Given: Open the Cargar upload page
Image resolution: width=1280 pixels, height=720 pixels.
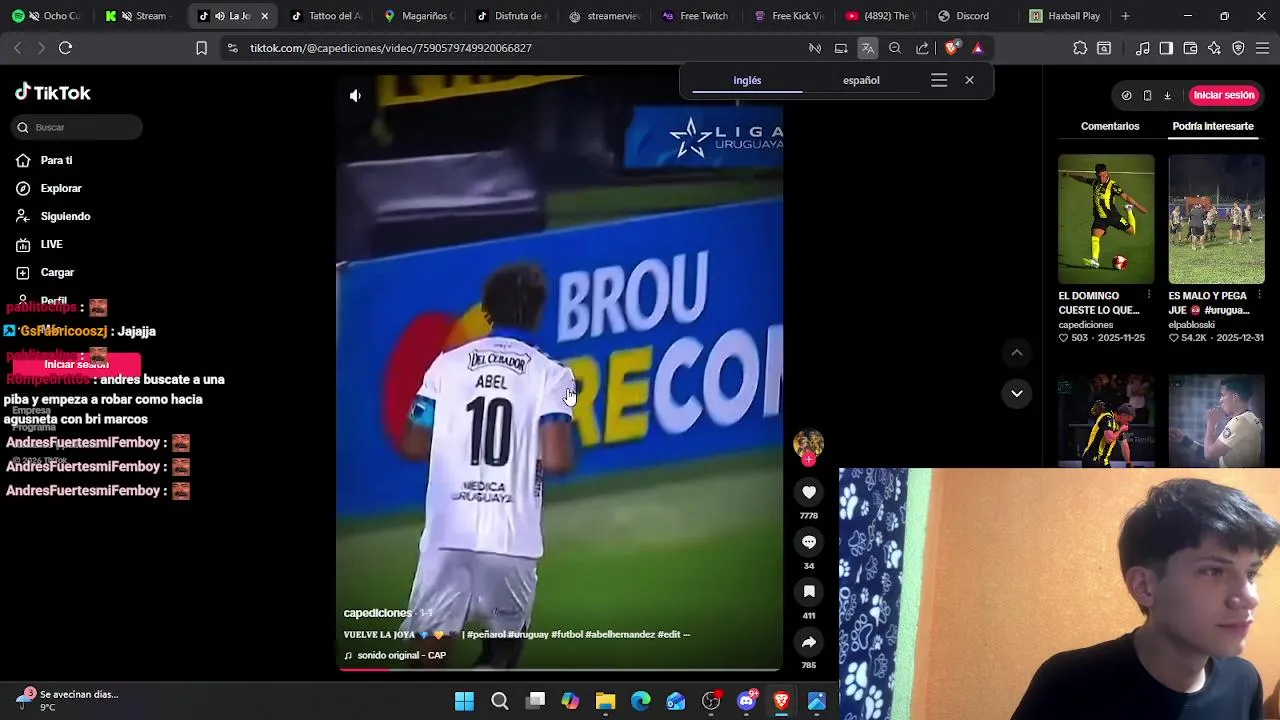Looking at the screenshot, I should tap(57, 272).
